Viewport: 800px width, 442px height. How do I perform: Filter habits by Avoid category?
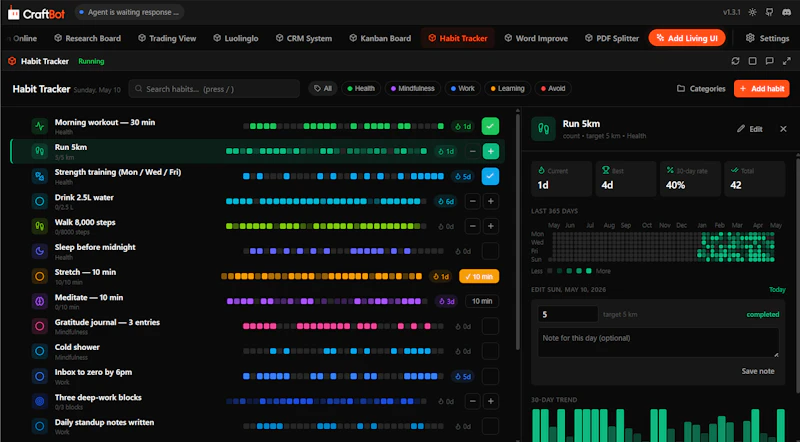tap(553, 88)
